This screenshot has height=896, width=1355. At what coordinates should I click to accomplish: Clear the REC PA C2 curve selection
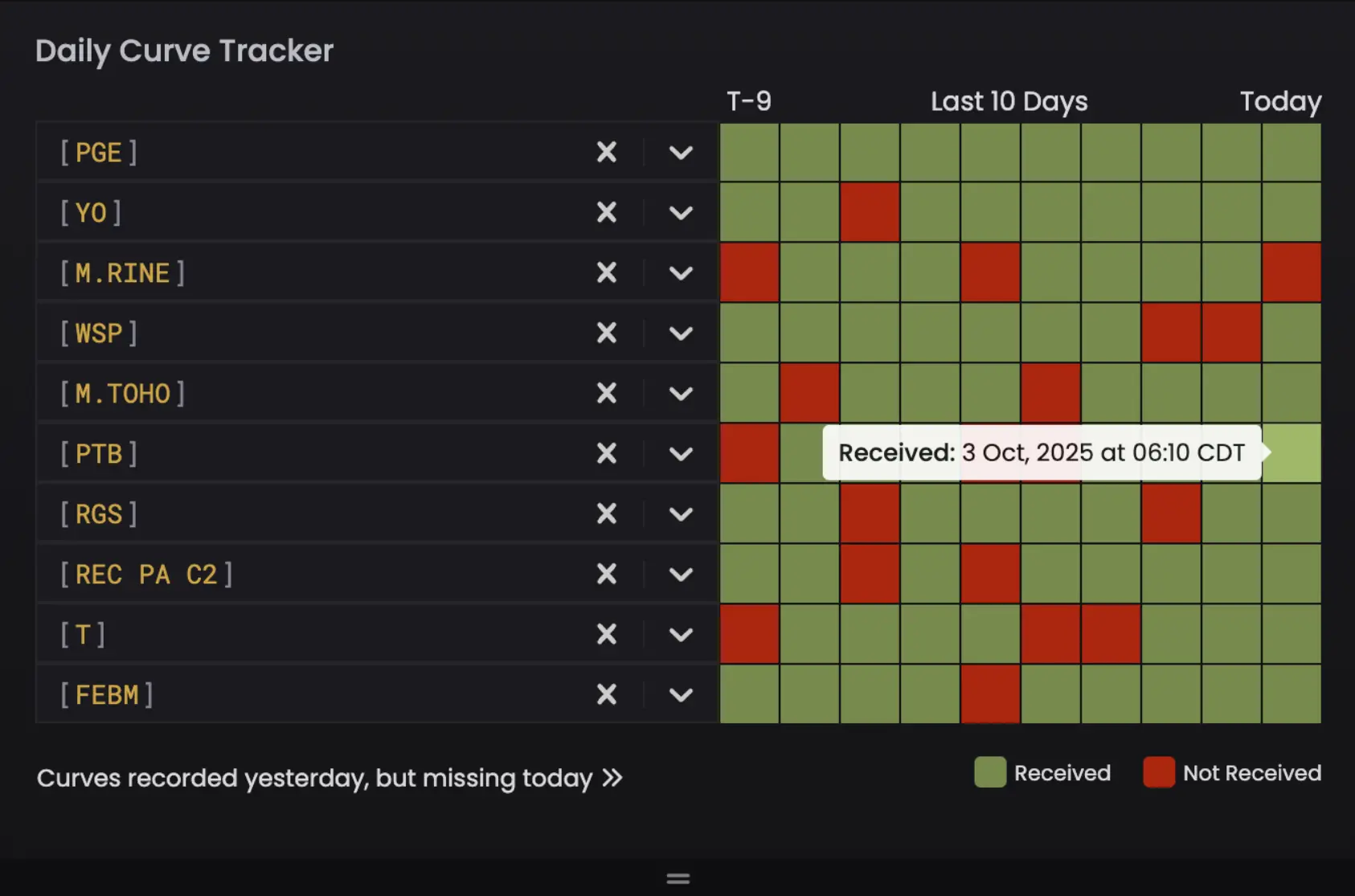pyautogui.click(x=607, y=574)
